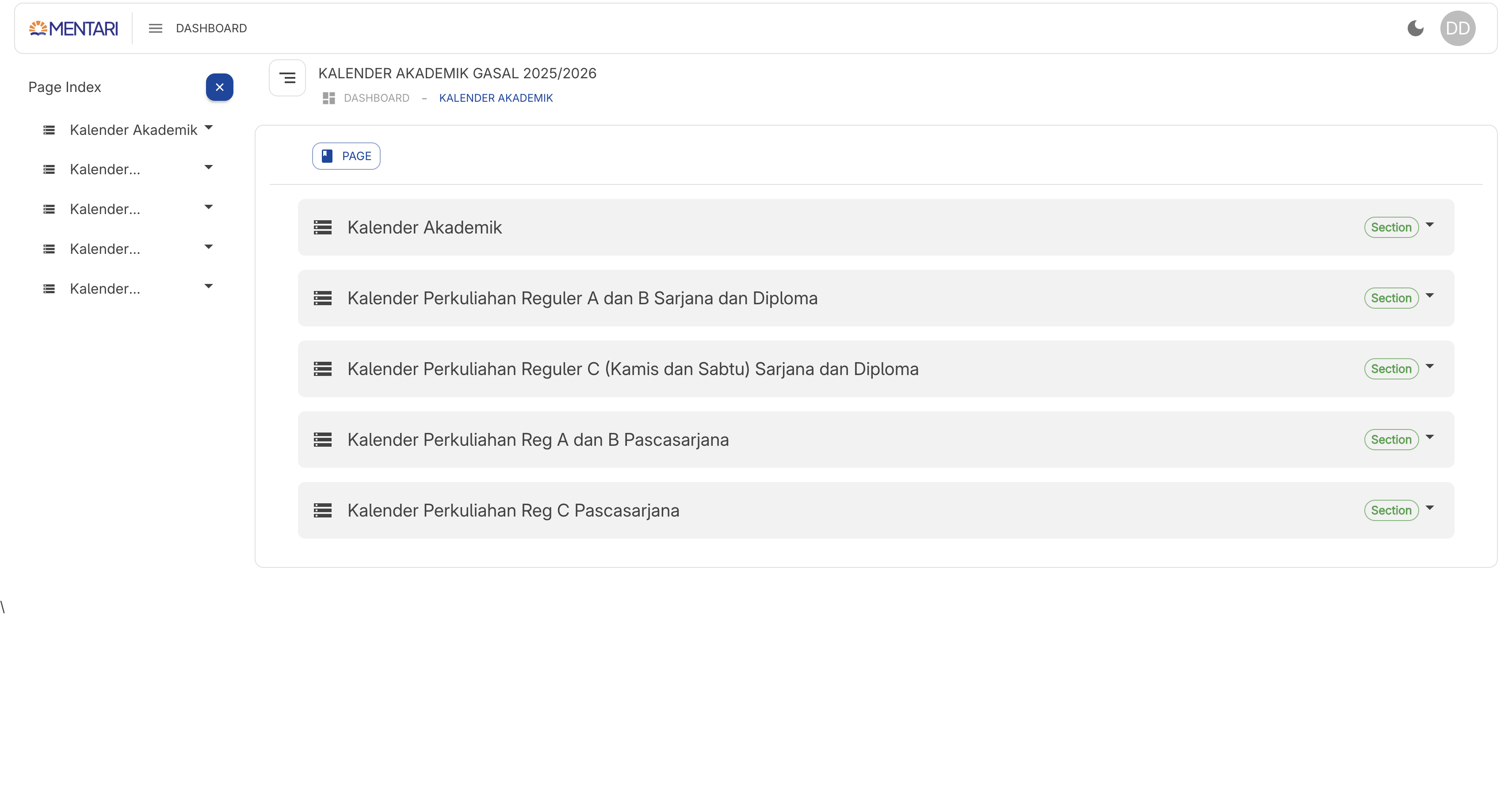Image resolution: width=1512 pixels, height=812 pixels.
Task: Close the Page Index panel
Action: (220, 87)
